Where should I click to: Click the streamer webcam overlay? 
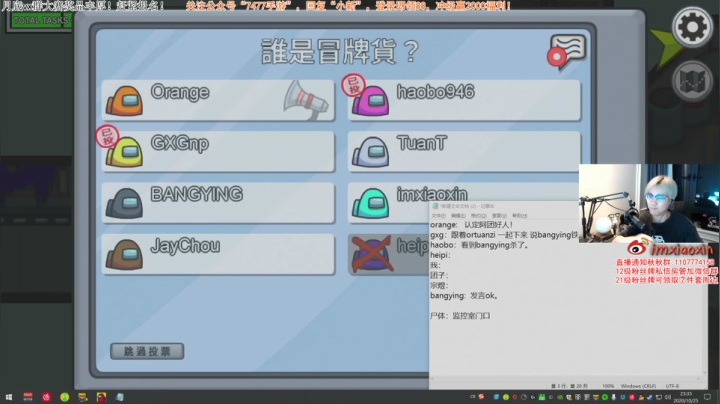tap(649, 203)
